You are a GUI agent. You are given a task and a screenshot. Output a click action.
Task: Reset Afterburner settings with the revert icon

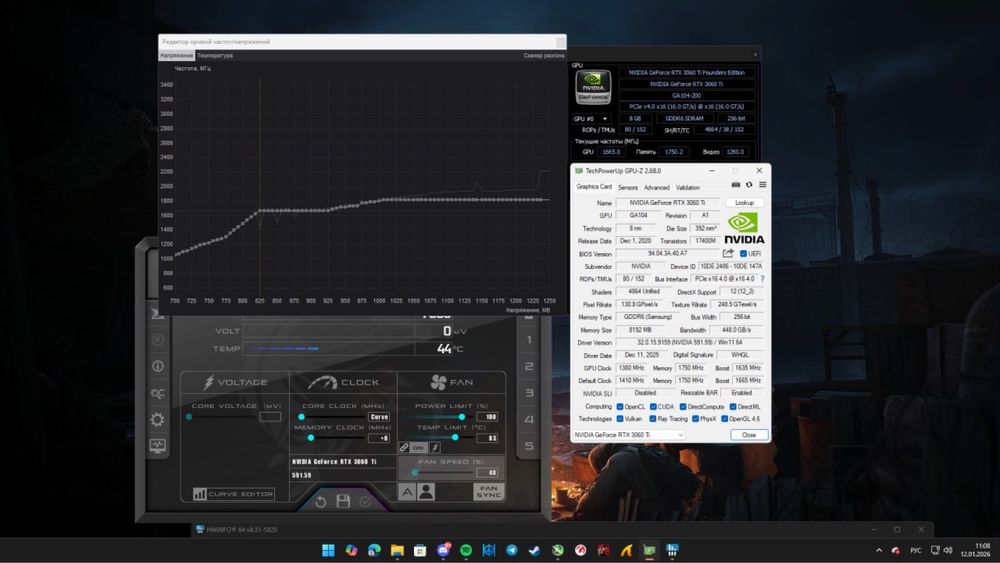(321, 502)
